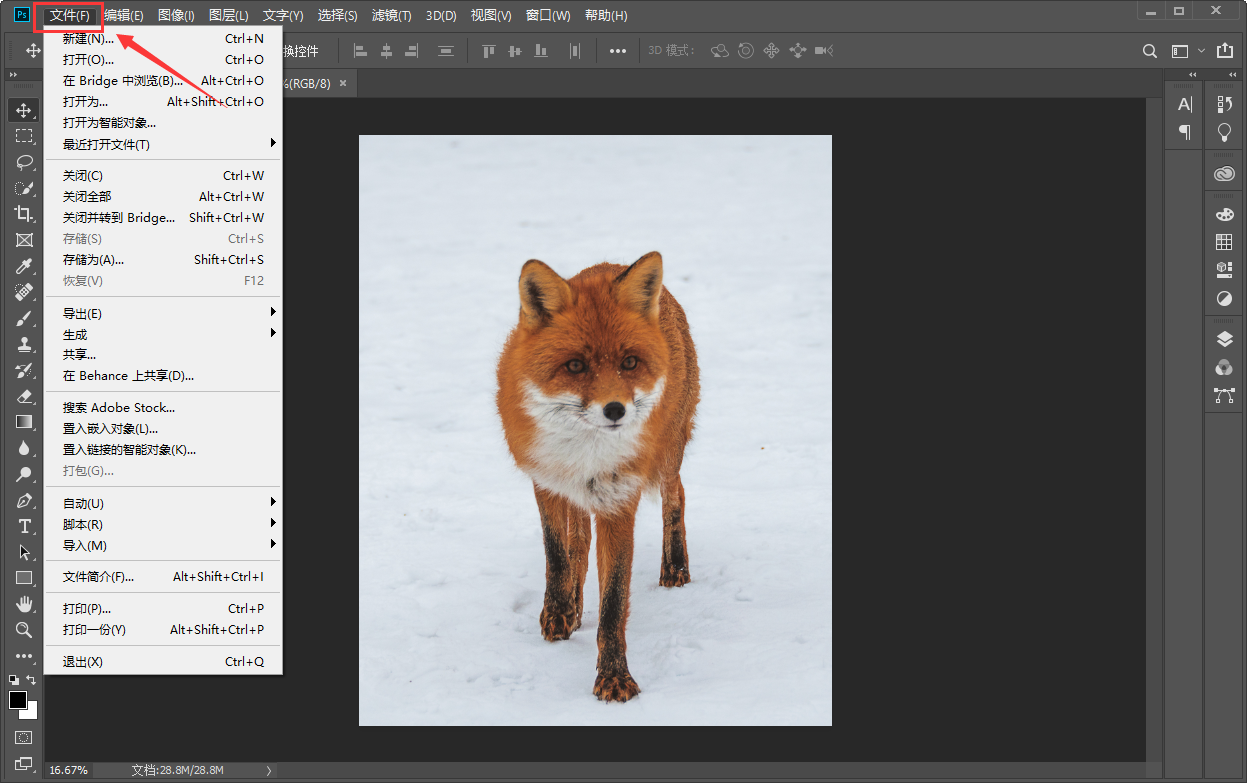Swap foreground and background colors
Screen dimensions: 1247x783
coord(31,680)
